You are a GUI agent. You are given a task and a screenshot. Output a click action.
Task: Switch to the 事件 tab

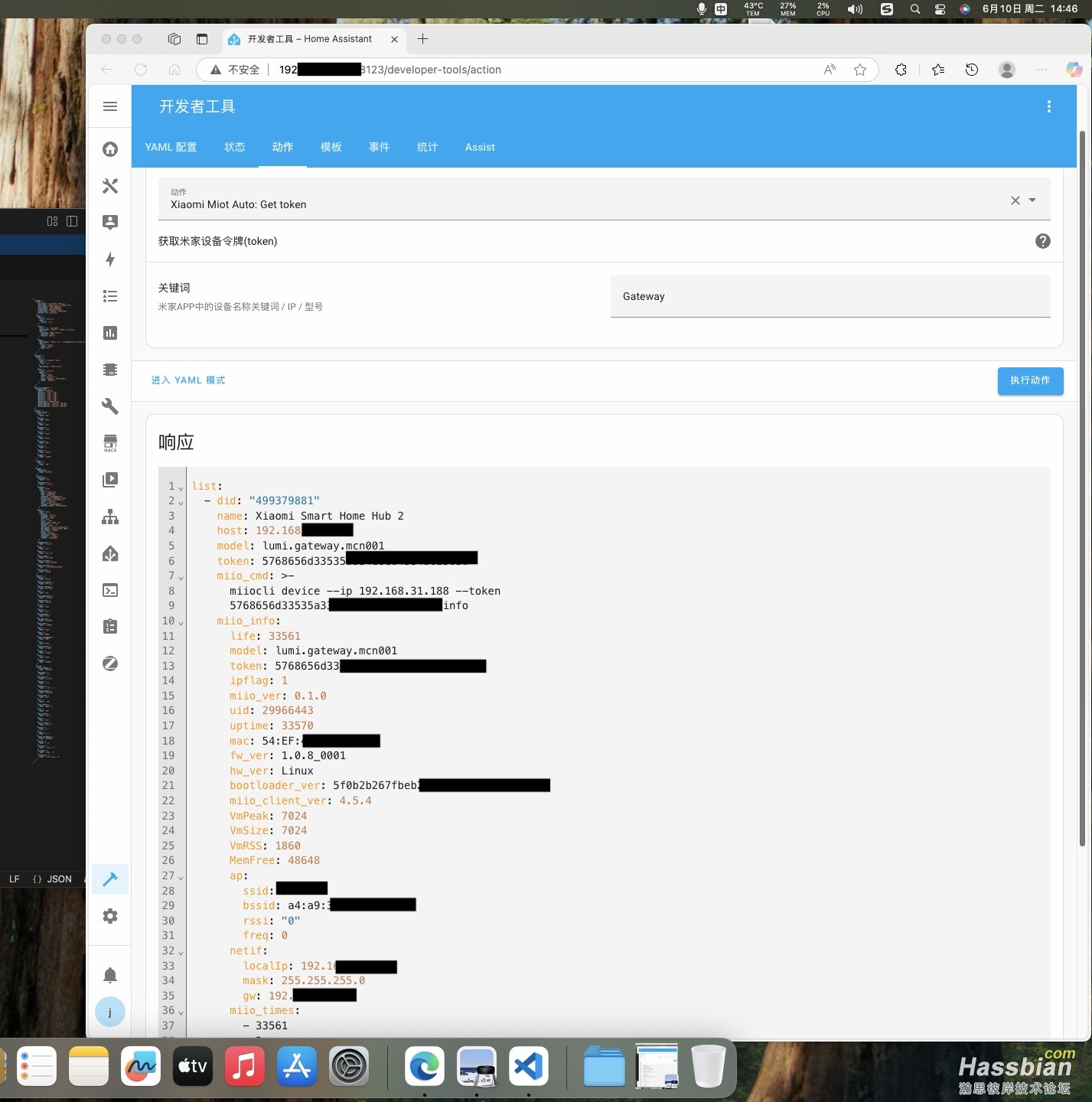tap(379, 147)
